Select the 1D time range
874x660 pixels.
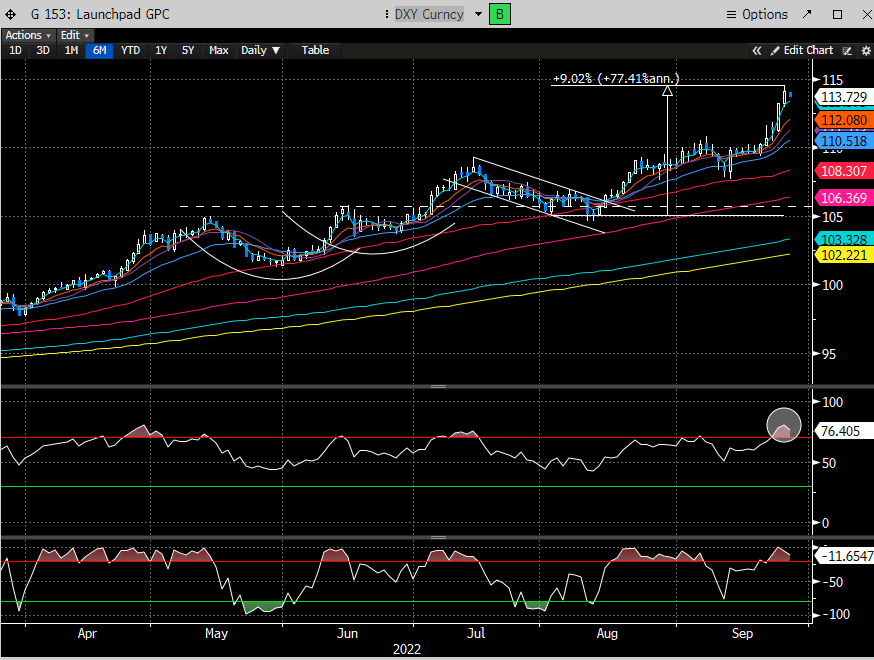click(15, 50)
